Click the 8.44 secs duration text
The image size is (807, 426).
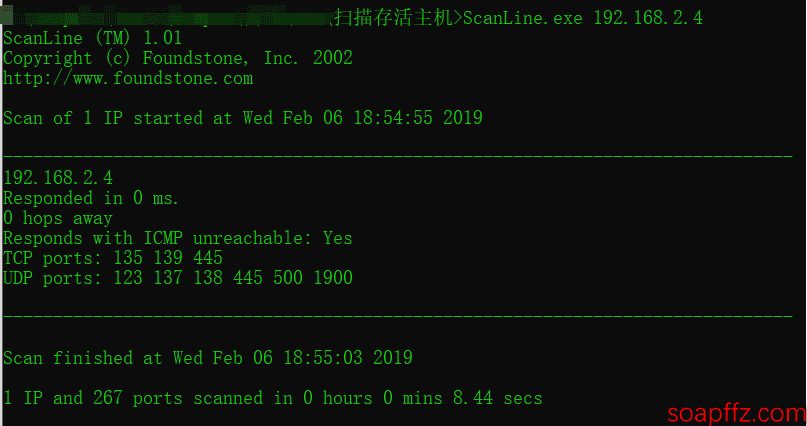coord(497,398)
